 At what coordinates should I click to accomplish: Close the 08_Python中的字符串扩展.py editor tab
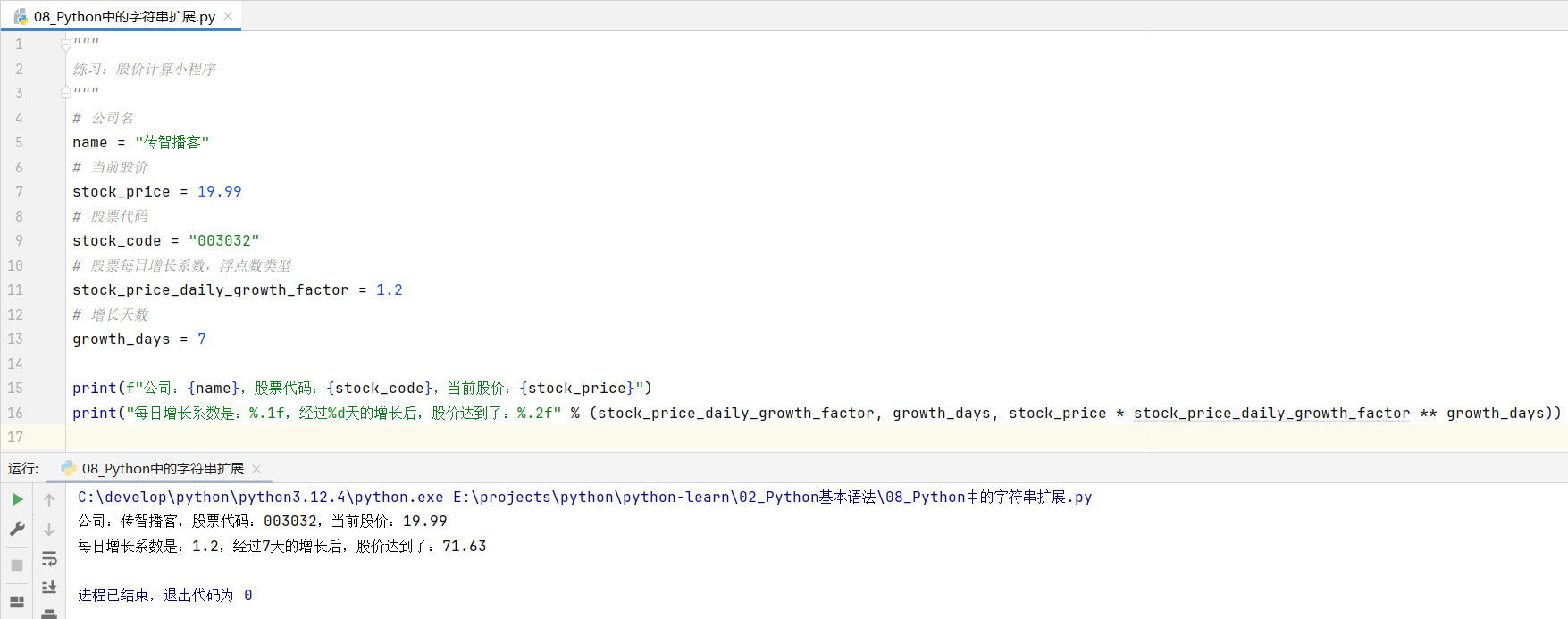(229, 16)
